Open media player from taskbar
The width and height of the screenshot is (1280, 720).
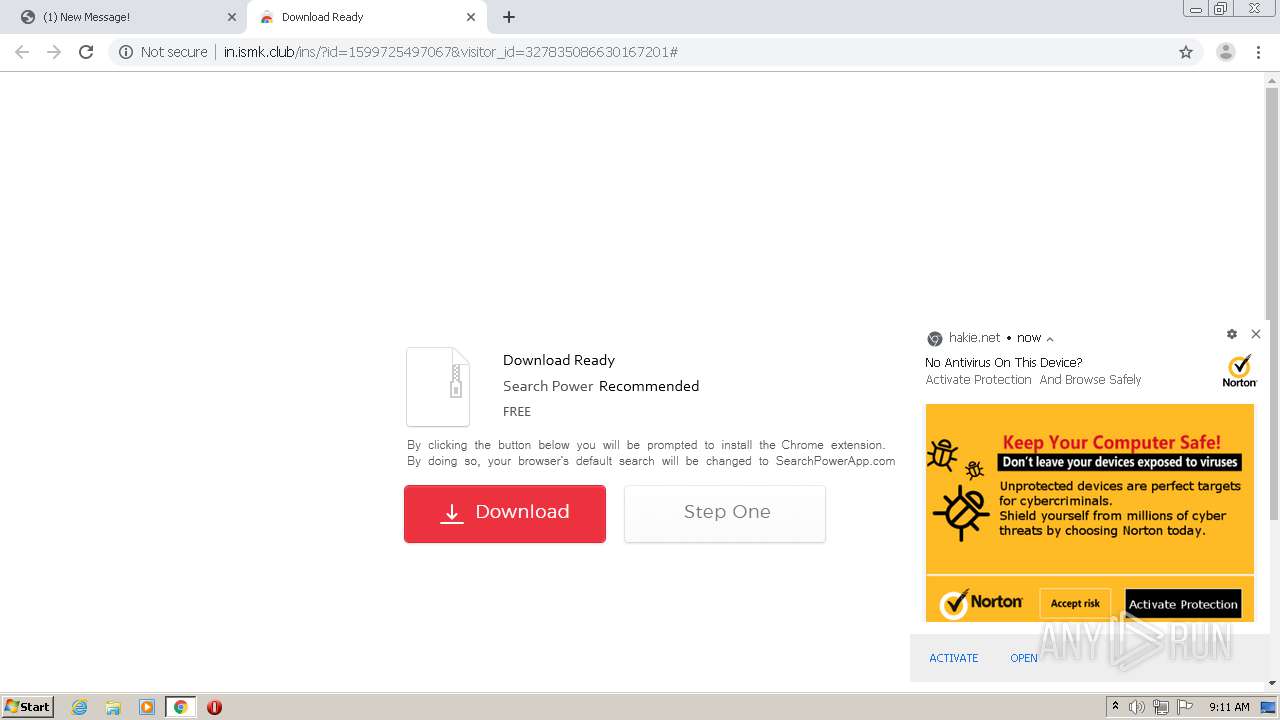point(147,707)
